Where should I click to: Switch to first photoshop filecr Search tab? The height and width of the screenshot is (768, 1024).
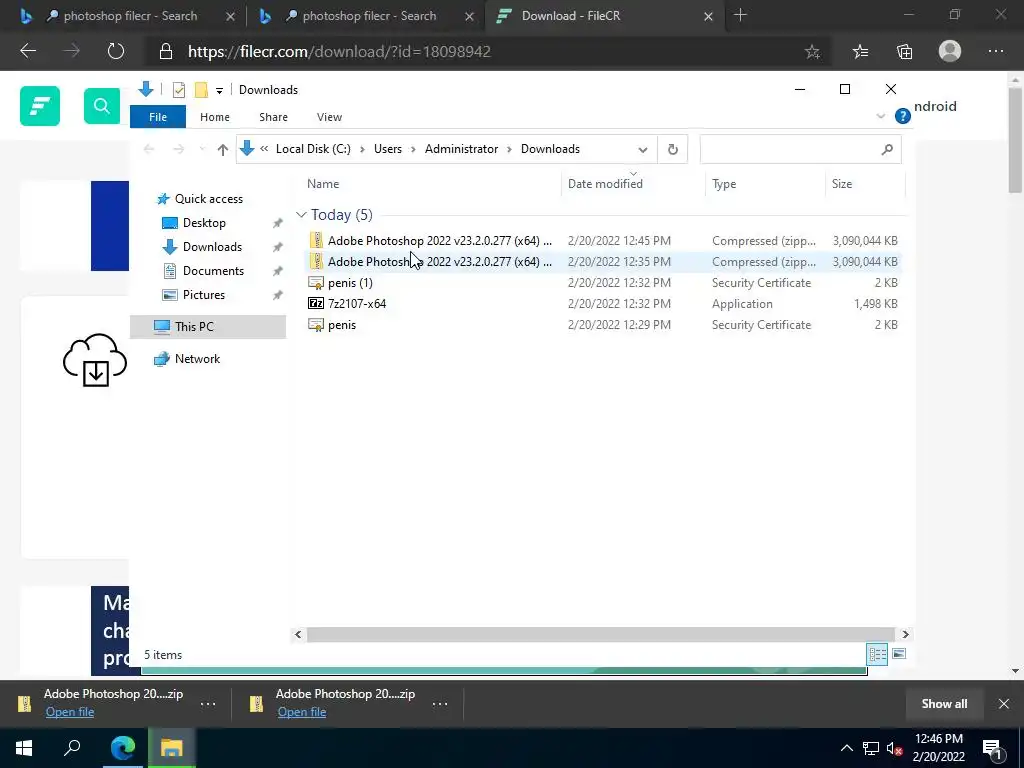[129, 16]
